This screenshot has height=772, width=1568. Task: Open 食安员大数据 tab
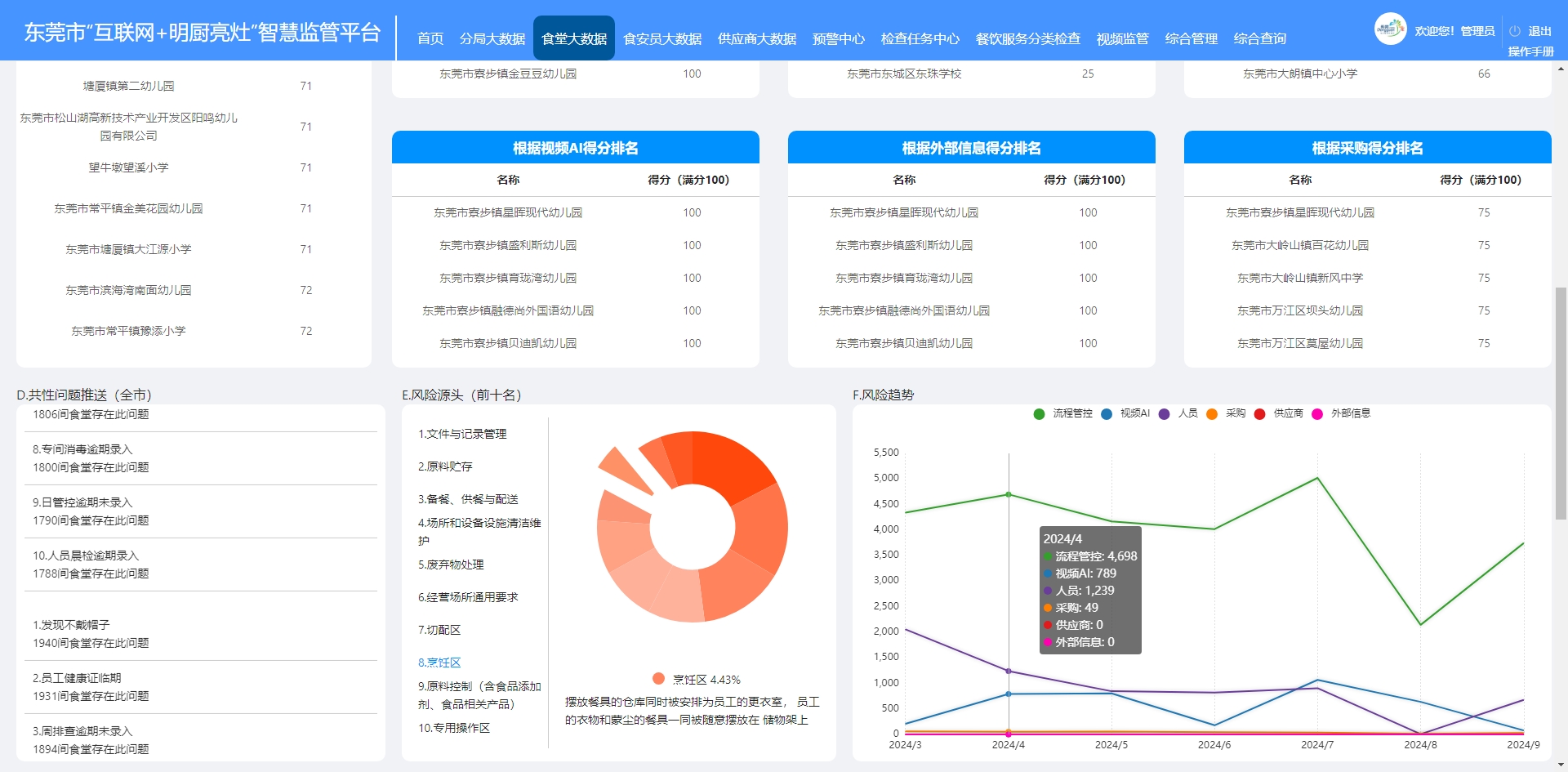pos(662,38)
